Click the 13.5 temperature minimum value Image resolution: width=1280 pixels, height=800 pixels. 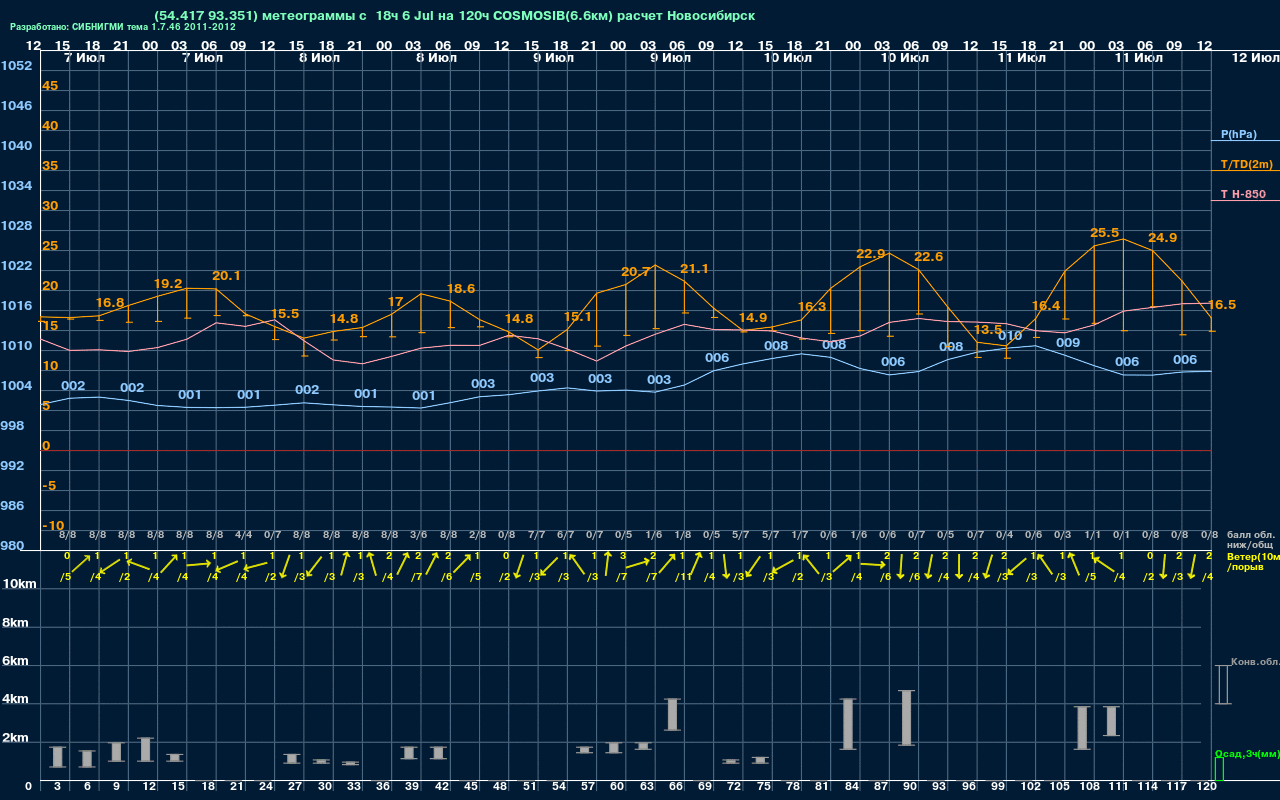pyautogui.click(x=988, y=330)
